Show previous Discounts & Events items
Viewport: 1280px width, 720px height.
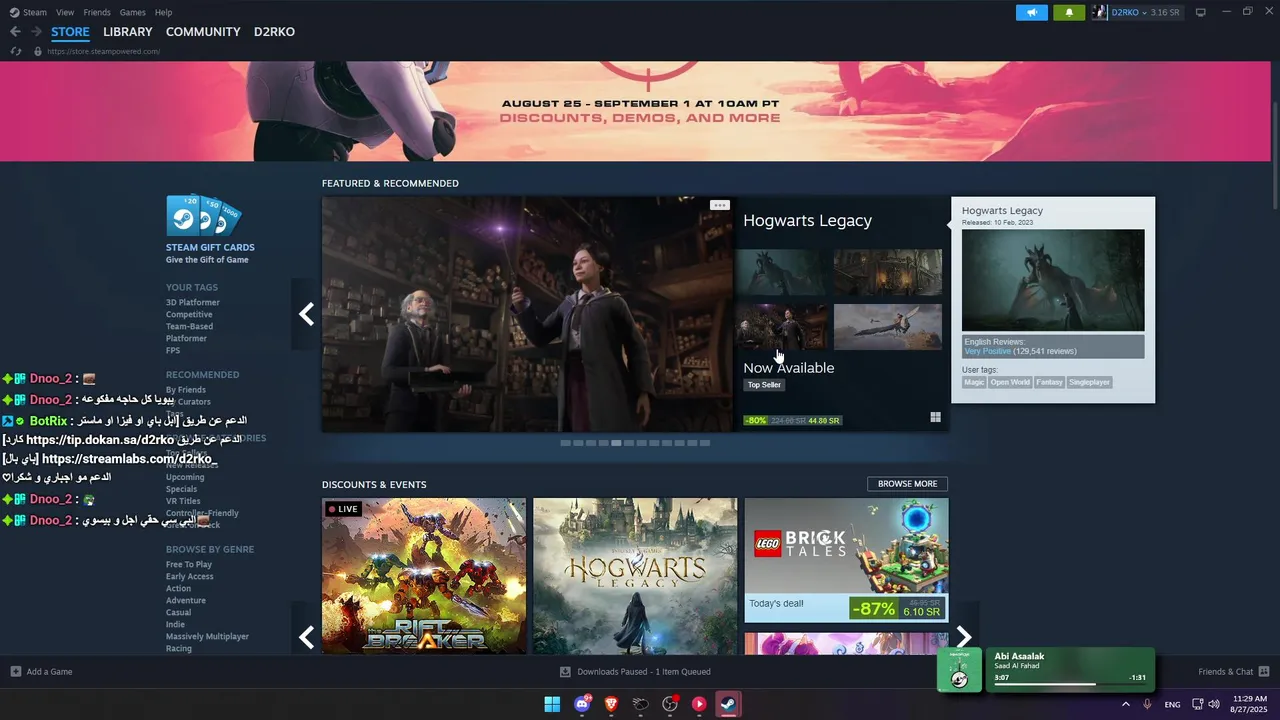[x=306, y=636]
